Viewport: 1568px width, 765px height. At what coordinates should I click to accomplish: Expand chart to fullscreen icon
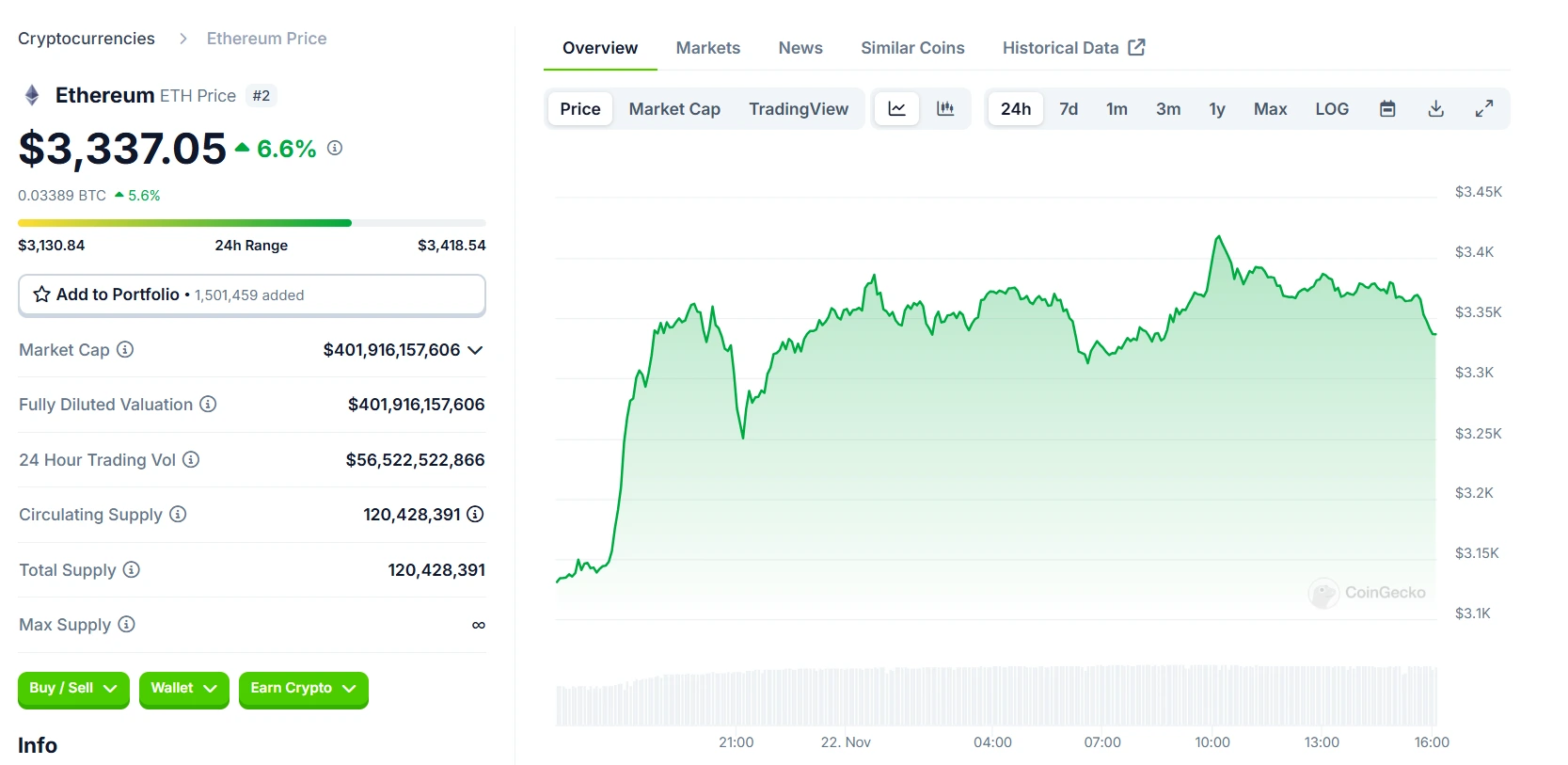tap(1484, 109)
